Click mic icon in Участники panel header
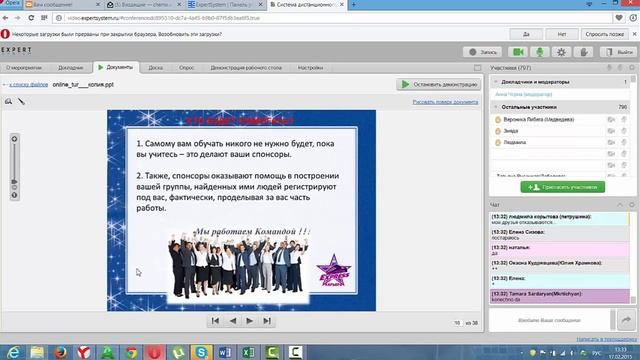This screenshot has height=360, width=640. [609, 68]
